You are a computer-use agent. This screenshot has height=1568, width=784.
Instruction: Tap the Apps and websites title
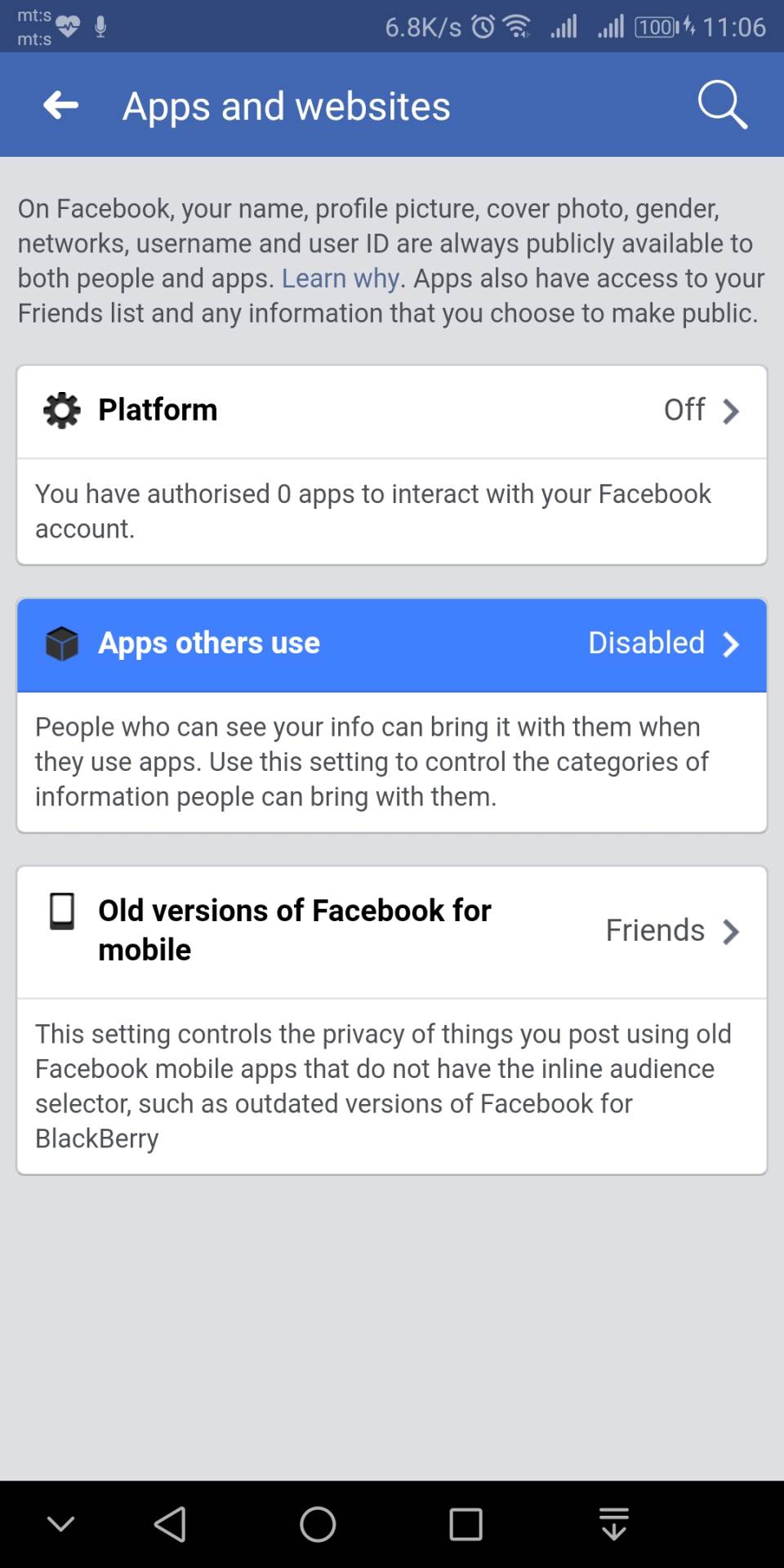pos(286,106)
